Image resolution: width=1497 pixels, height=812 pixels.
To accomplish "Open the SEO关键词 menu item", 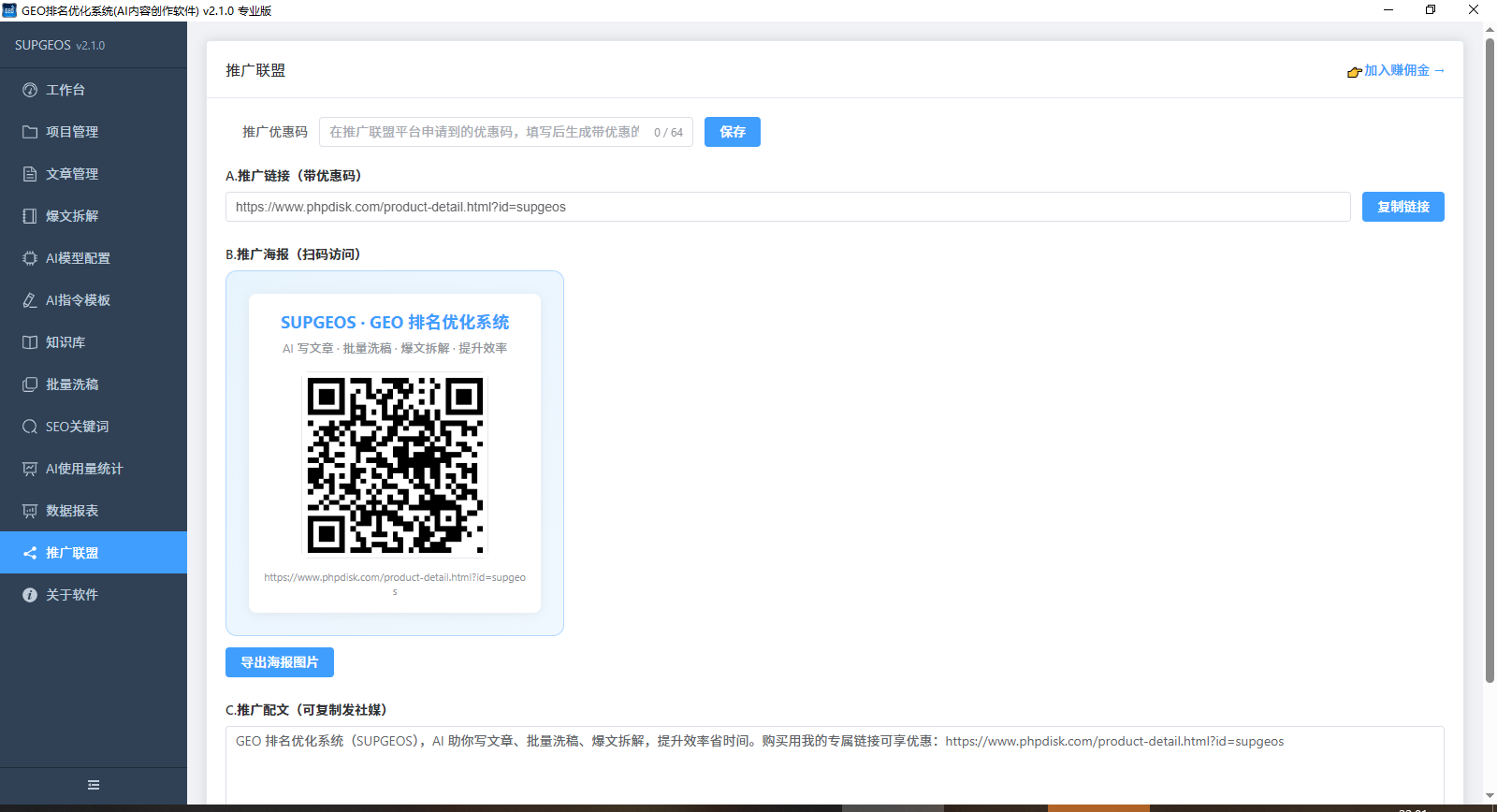I will pos(94,427).
